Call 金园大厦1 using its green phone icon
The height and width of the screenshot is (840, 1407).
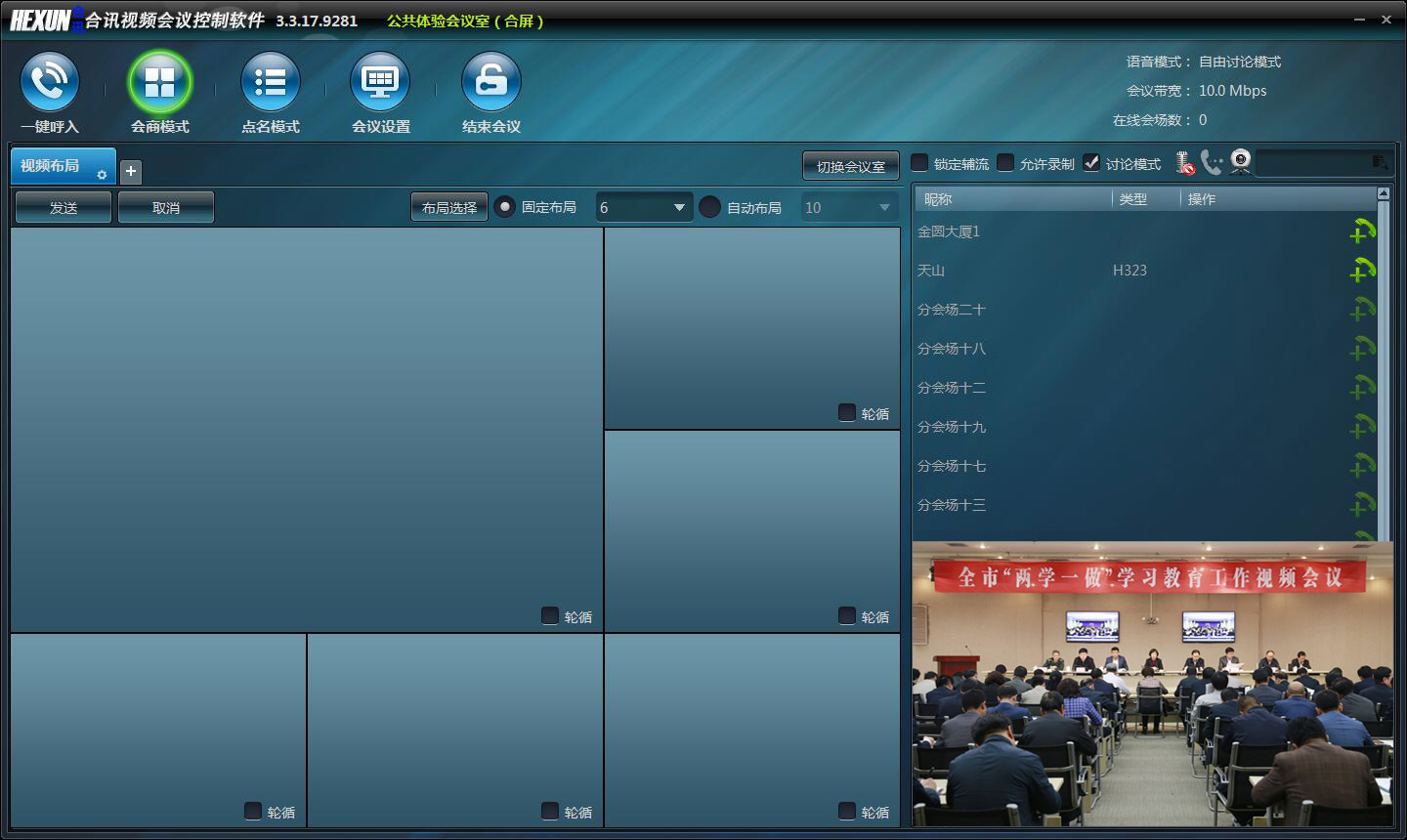(x=1363, y=231)
